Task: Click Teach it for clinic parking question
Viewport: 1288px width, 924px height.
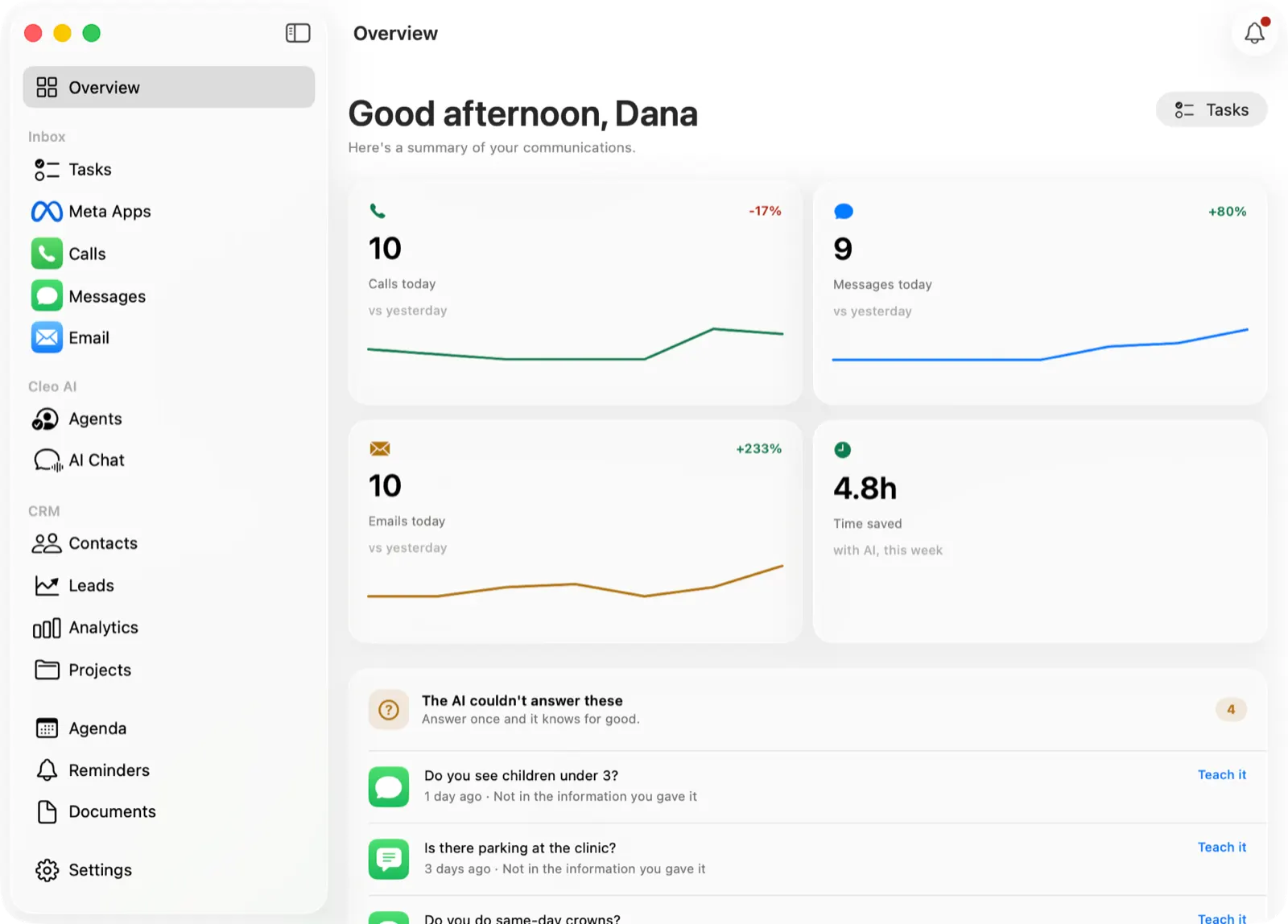Action: (x=1222, y=847)
